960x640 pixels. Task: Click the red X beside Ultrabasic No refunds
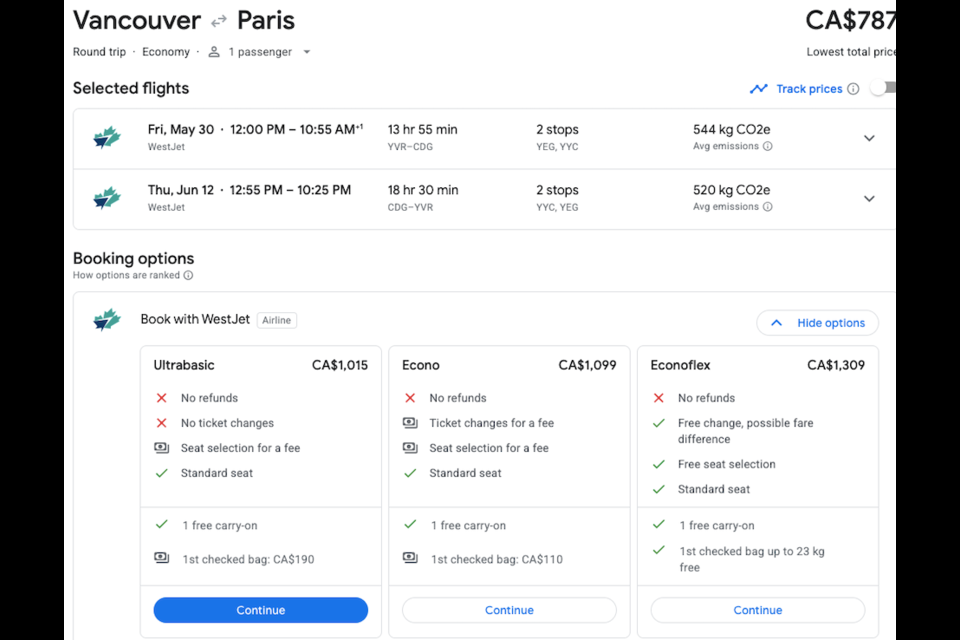[162, 398]
